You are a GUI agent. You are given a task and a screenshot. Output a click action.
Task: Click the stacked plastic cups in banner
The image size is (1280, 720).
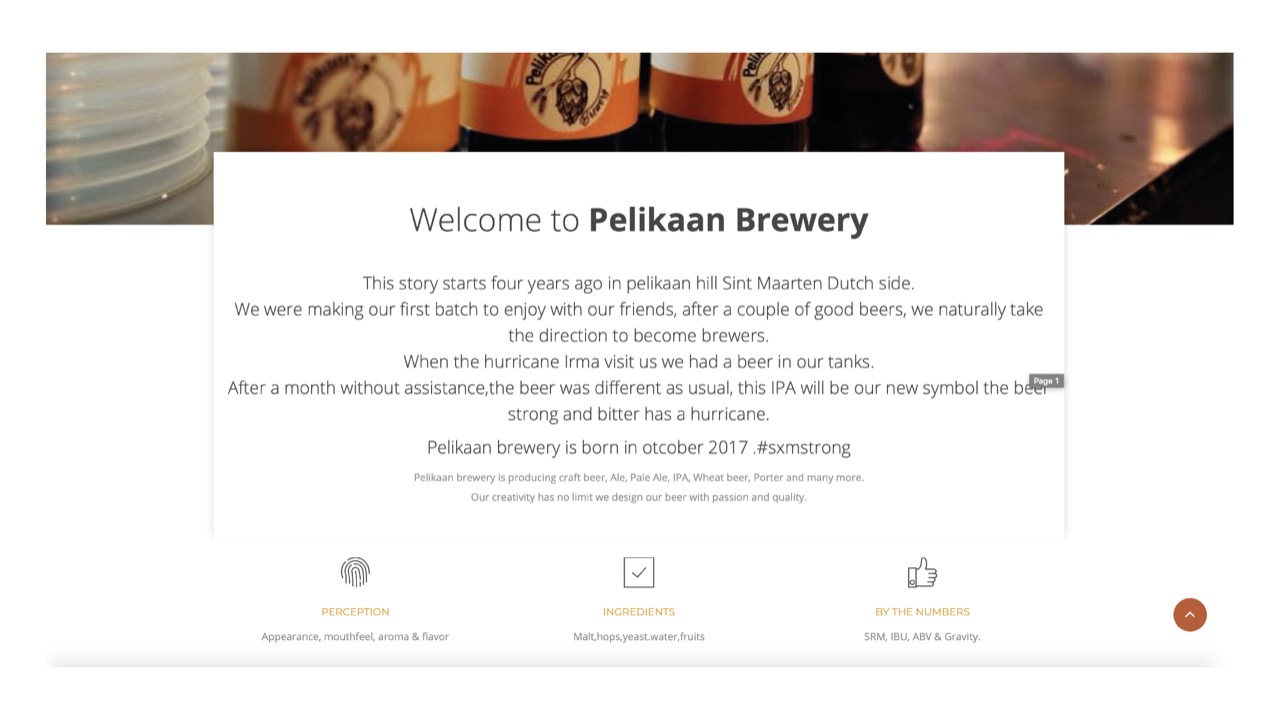130,137
